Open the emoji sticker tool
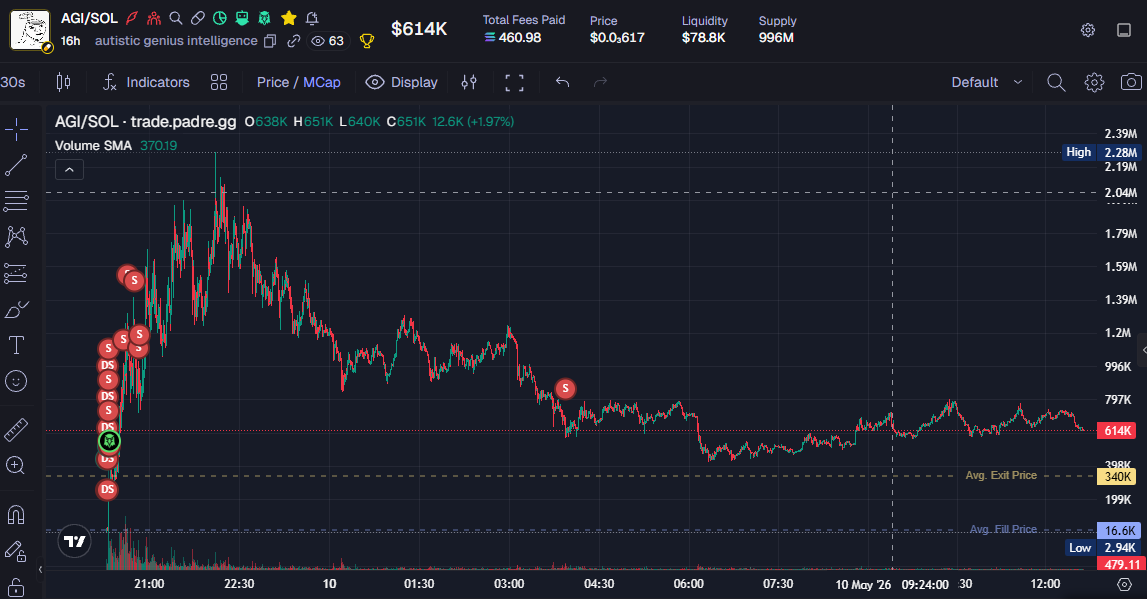The width and height of the screenshot is (1147, 599). pos(16,381)
